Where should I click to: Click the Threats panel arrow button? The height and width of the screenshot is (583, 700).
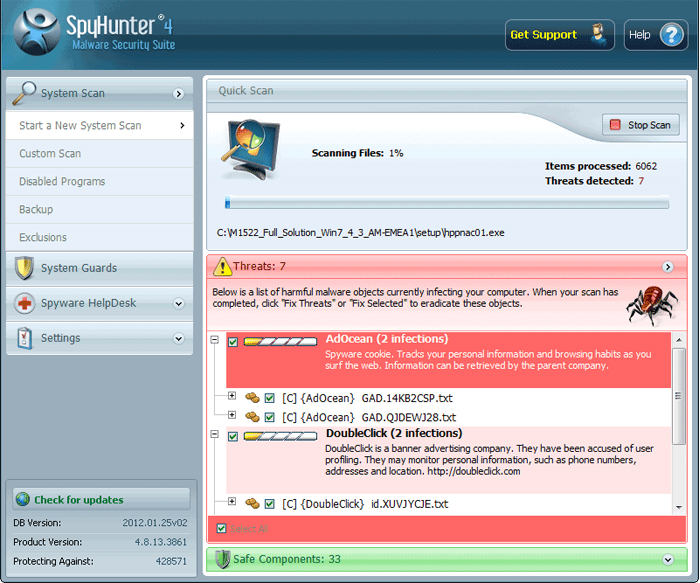click(x=667, y=267)
